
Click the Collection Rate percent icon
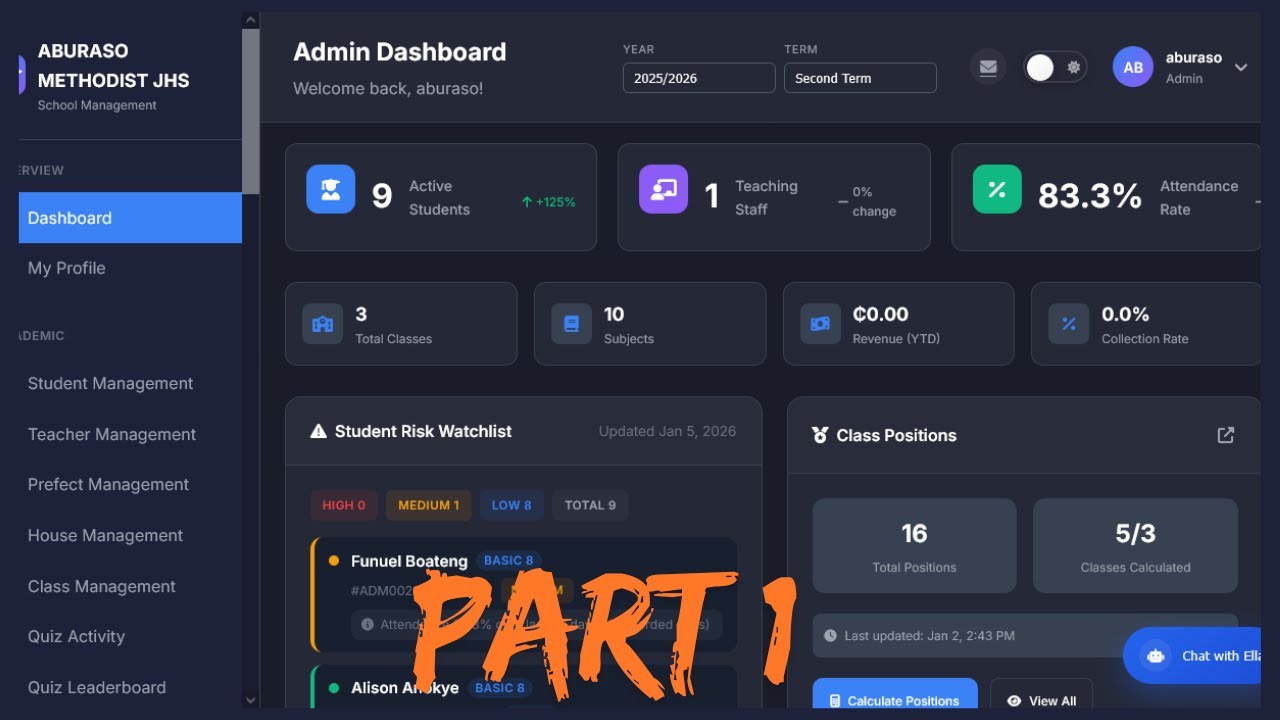[1069, 324]
